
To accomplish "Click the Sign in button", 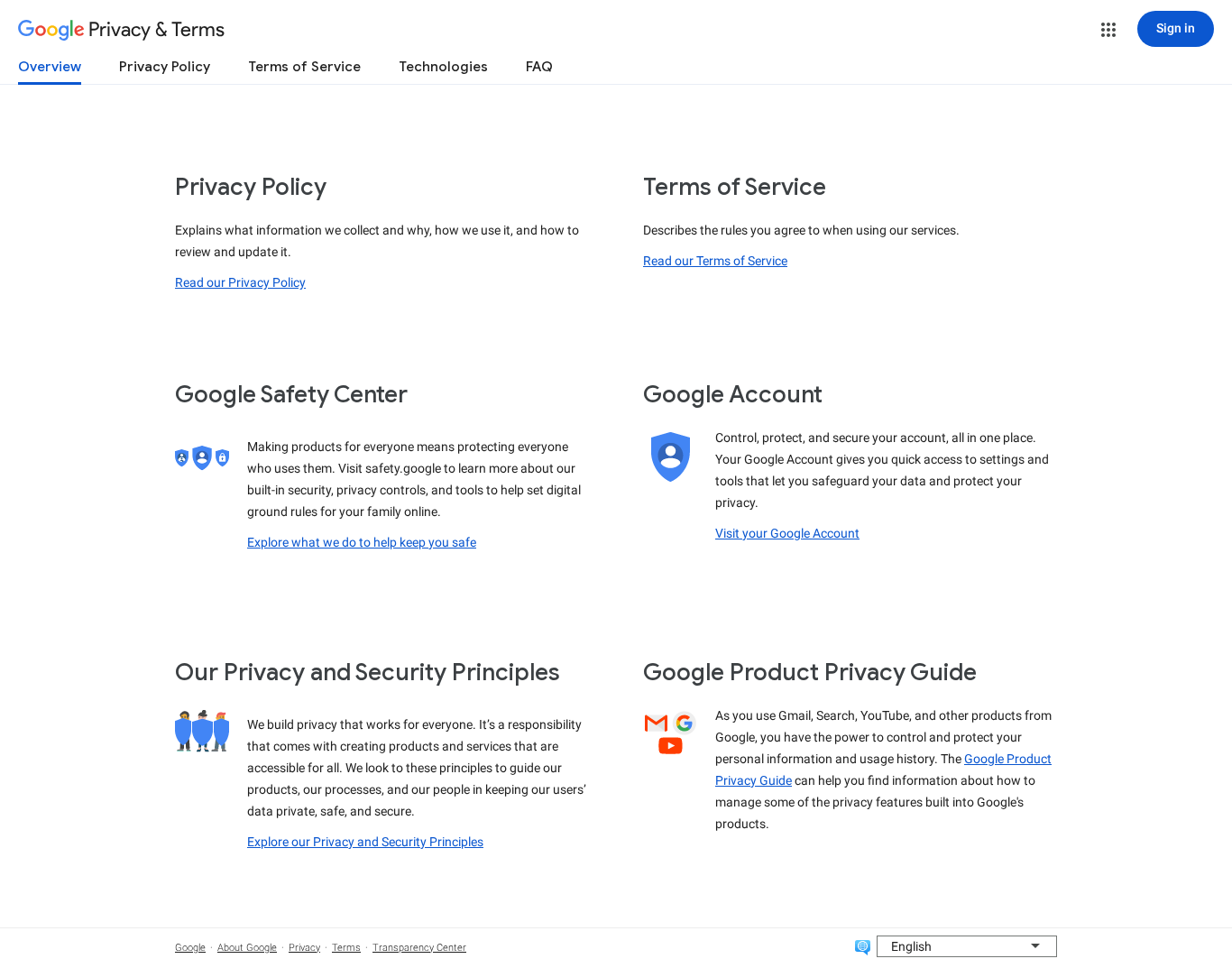I will pyautogui.click(x=1175, y=29).
